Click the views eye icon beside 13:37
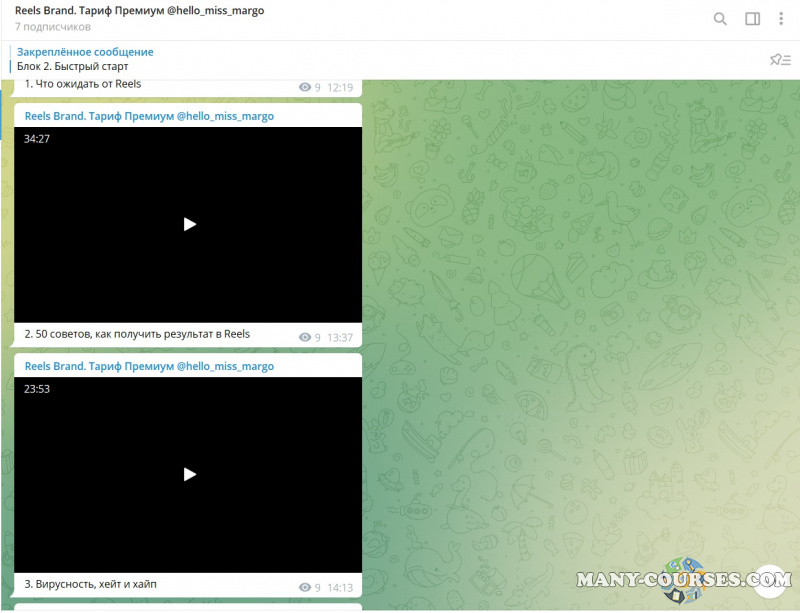The height and width of the screenshot is (613, 800). tap(305, 338)
